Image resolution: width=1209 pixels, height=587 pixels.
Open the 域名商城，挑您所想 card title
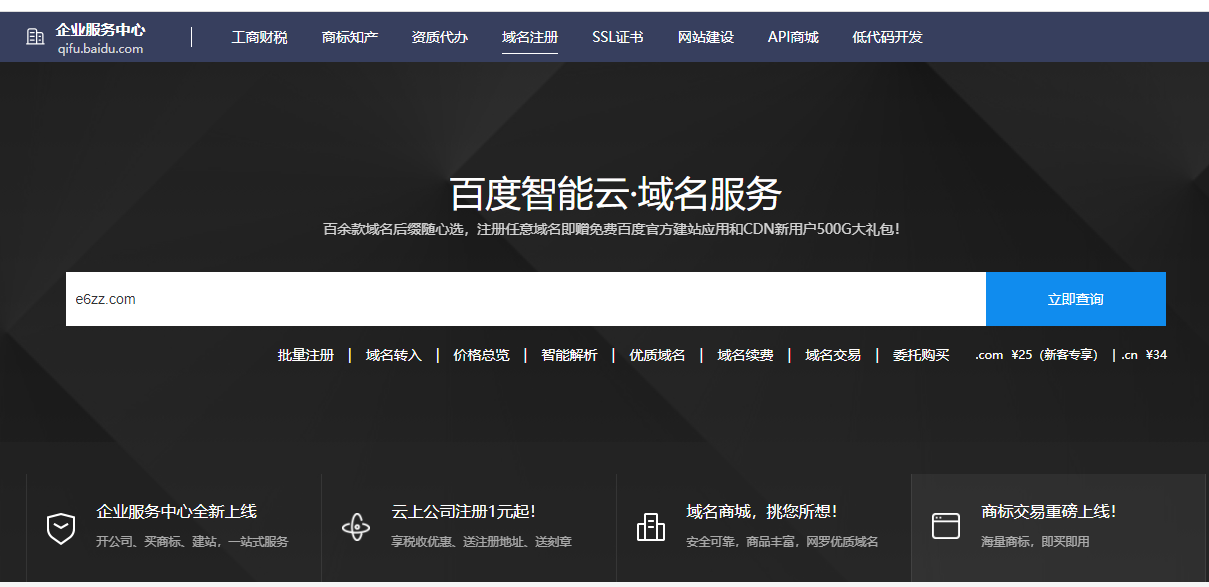(x=762, y=512)
